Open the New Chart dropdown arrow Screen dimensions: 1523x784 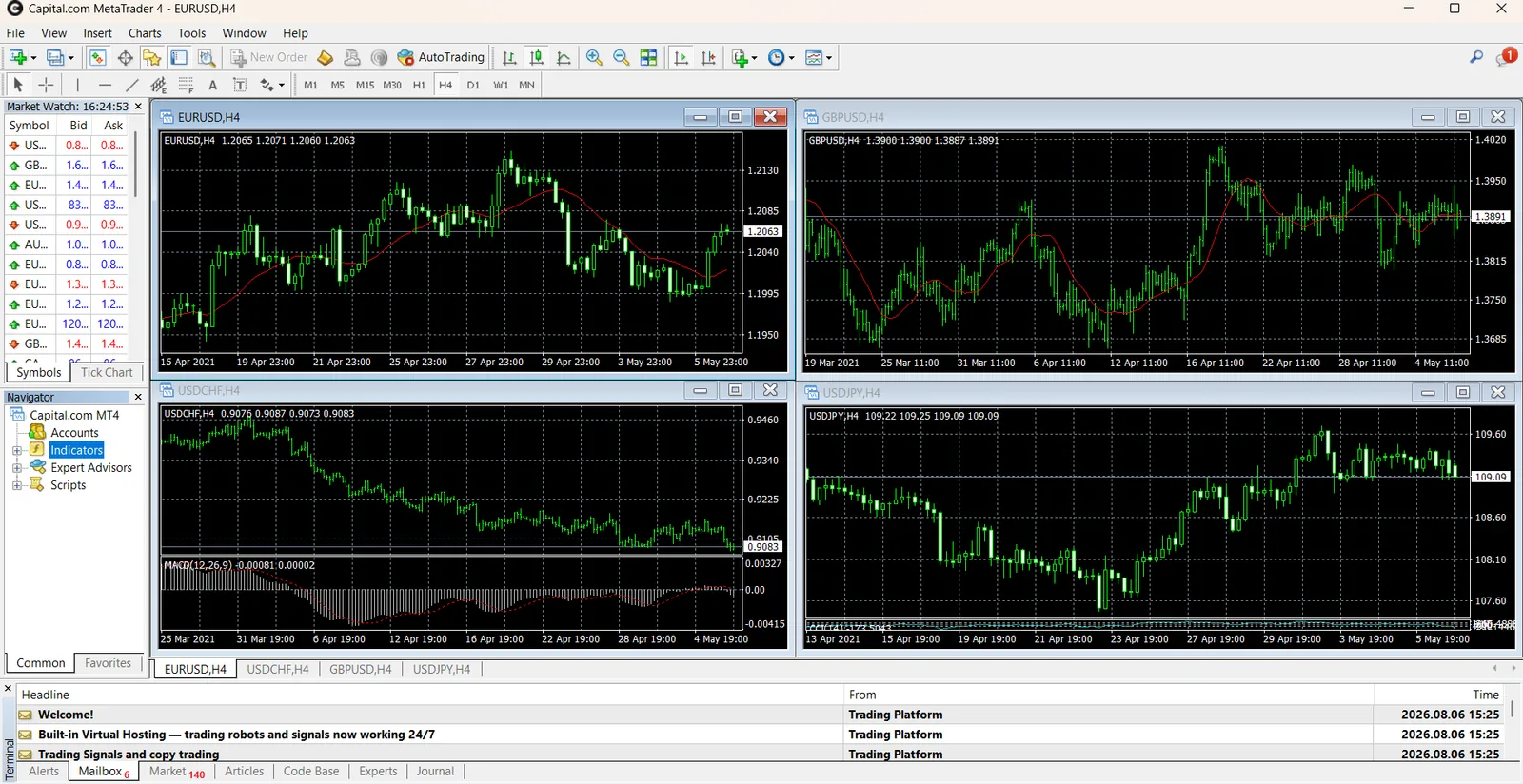(33, 58)
